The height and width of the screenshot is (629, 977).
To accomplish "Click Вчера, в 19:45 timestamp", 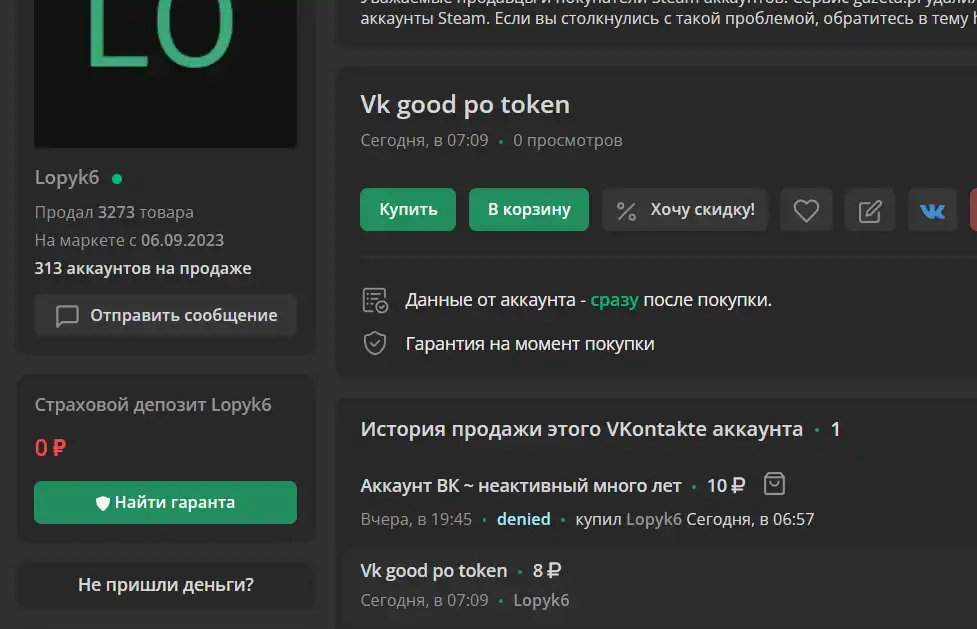I will (416, 519).
